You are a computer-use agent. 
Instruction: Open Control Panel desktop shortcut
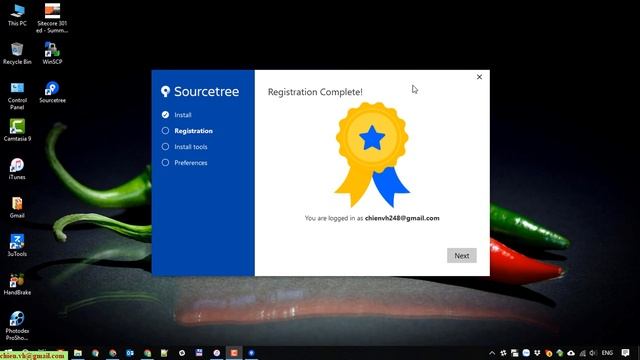[17, 96]
